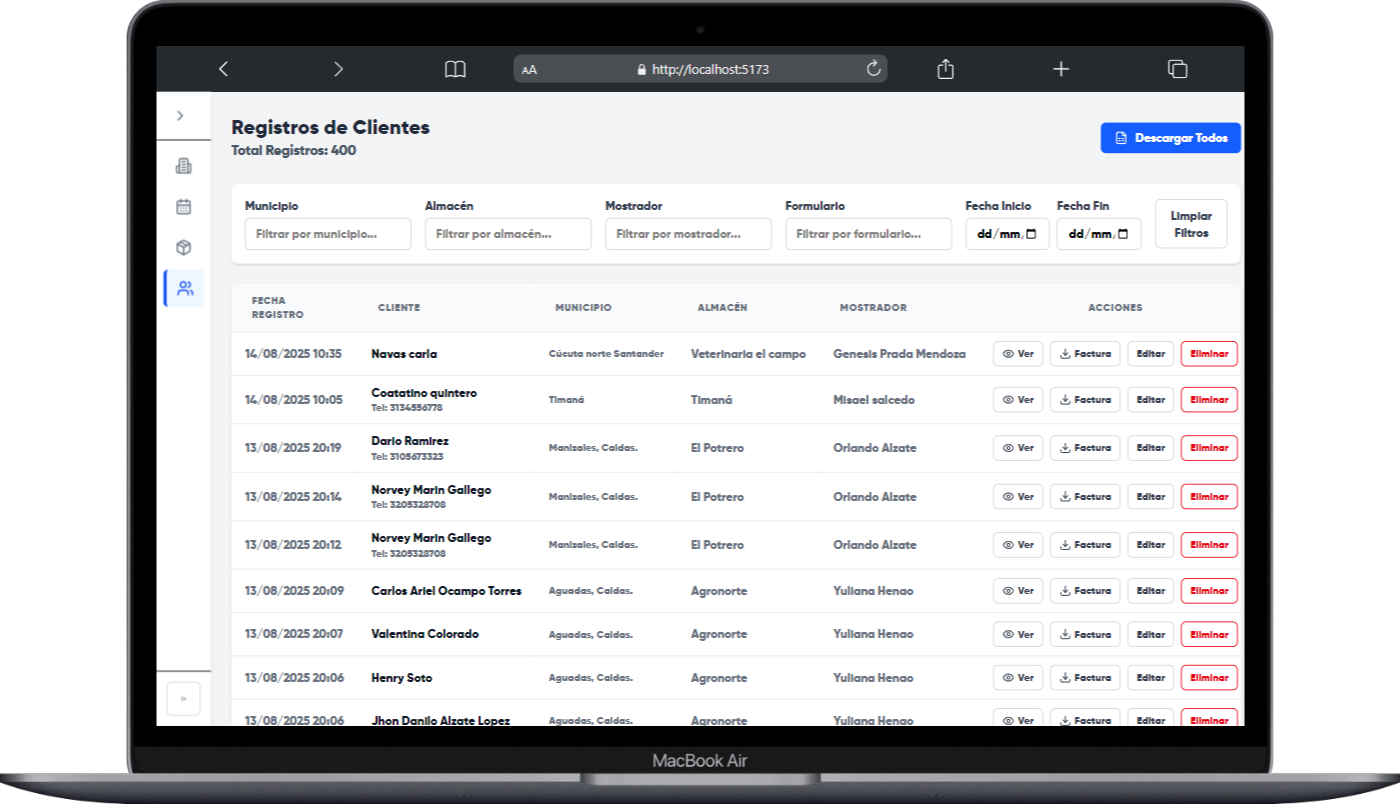Open new browser tab with plus icon
The width and height of the screenshot is (1400, 804).
coord(1061,69)
